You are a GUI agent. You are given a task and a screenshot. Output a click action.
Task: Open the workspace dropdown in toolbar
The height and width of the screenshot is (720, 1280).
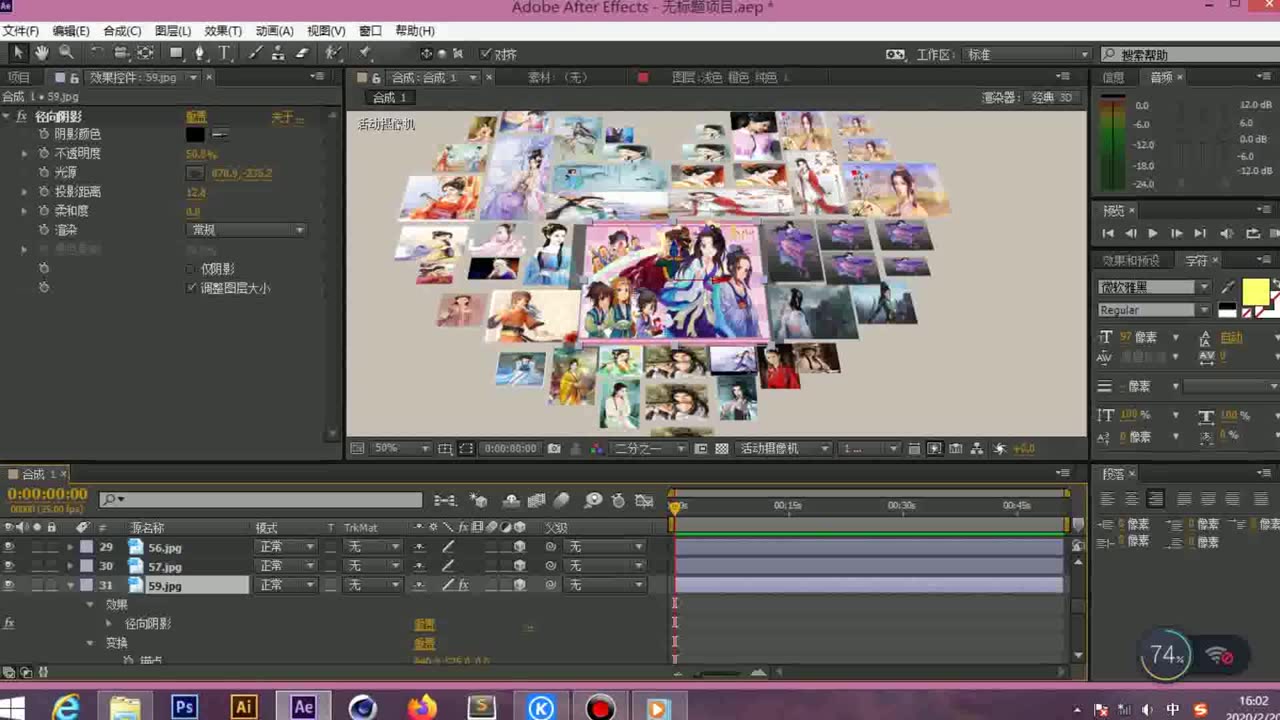coord(1027,55)
